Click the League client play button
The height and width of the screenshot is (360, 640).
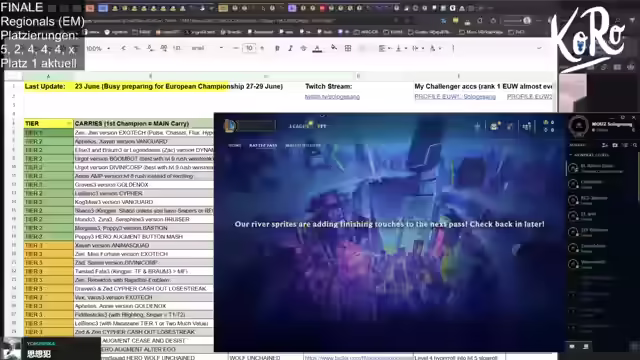click(x=256, y=126)
